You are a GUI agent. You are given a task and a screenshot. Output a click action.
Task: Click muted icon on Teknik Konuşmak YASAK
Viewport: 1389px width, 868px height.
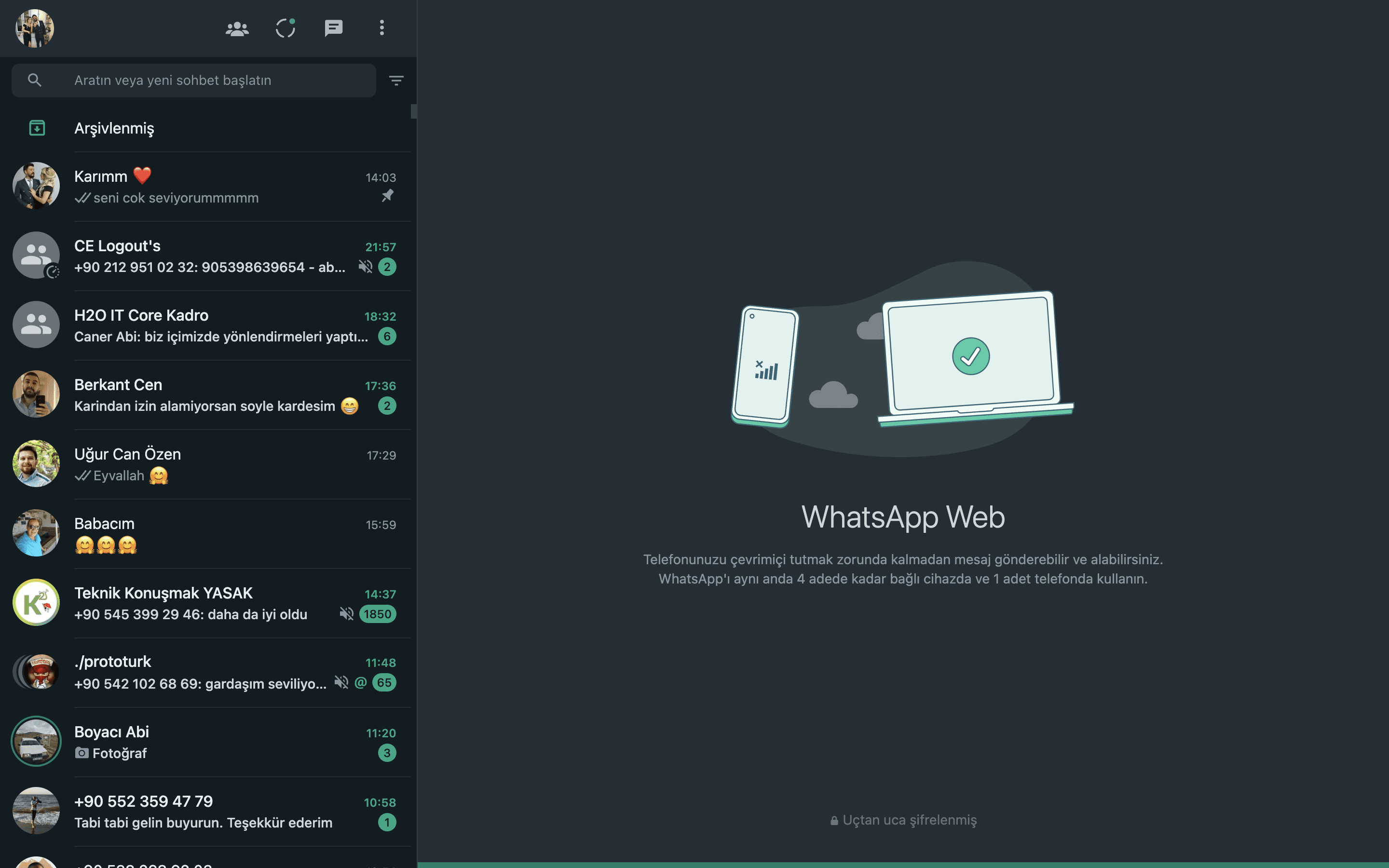click(x=346, y=614)
